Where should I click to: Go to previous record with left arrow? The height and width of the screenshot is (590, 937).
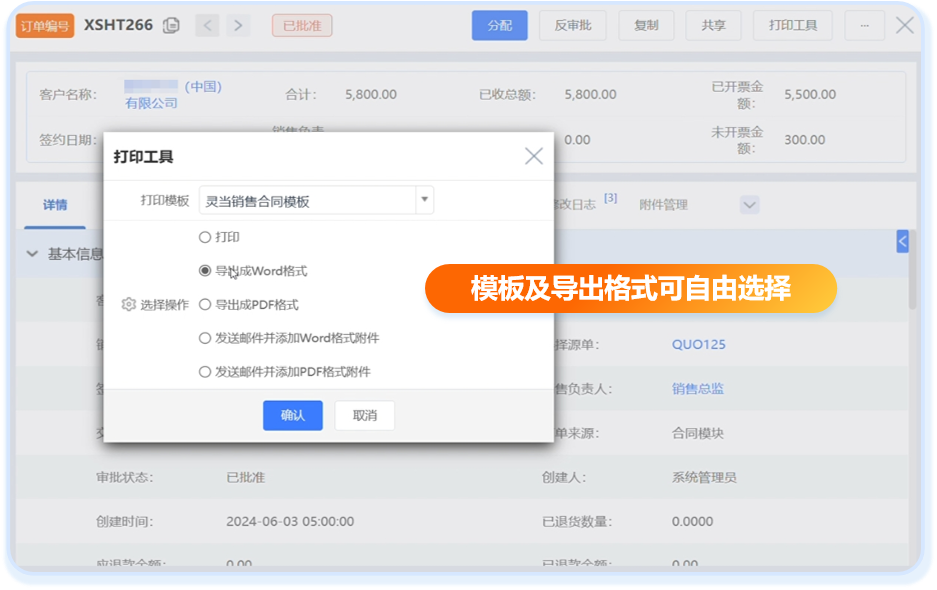(x=207, y=25)
